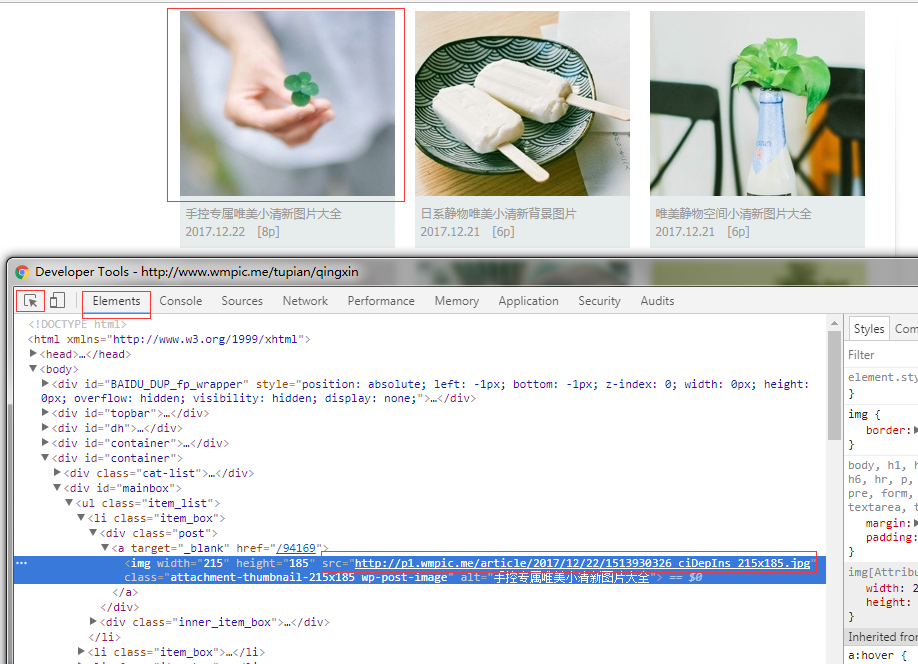Screen dimensions: 918x664
Task: Expand the cat-list div node
Action: click(x=57, y=473)
